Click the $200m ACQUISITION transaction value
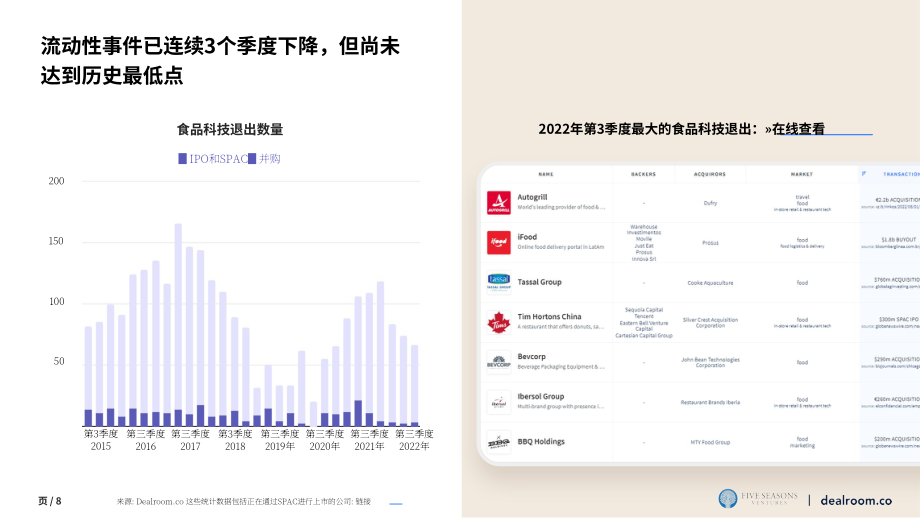Screen dimensions: 920x518 (897, 439)
